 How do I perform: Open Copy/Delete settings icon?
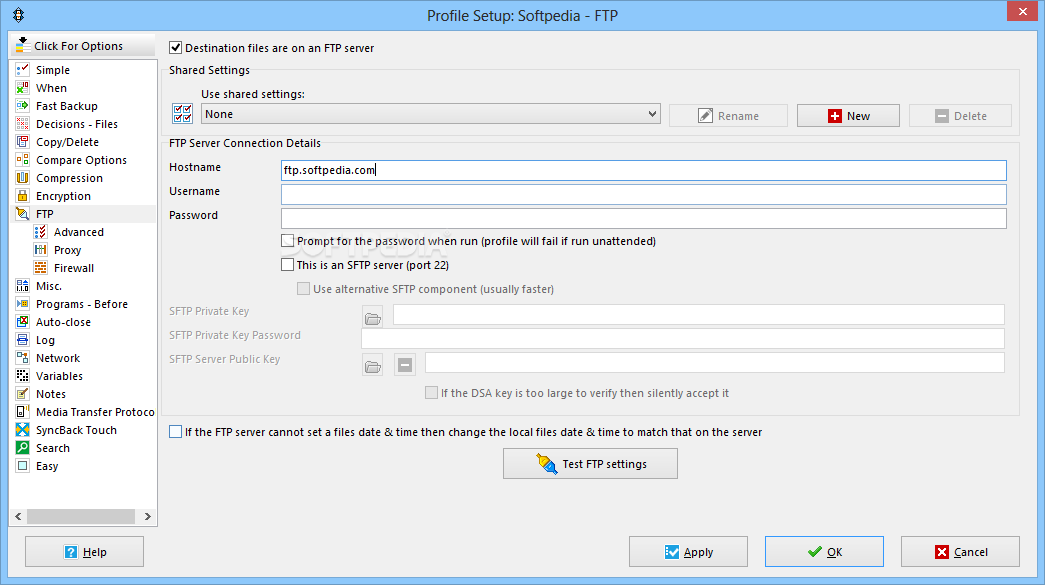click(x=23, y=141)
